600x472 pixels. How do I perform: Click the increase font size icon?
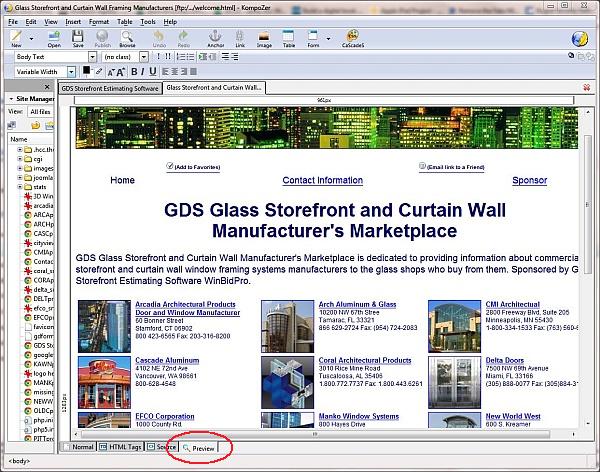[121, 72]
